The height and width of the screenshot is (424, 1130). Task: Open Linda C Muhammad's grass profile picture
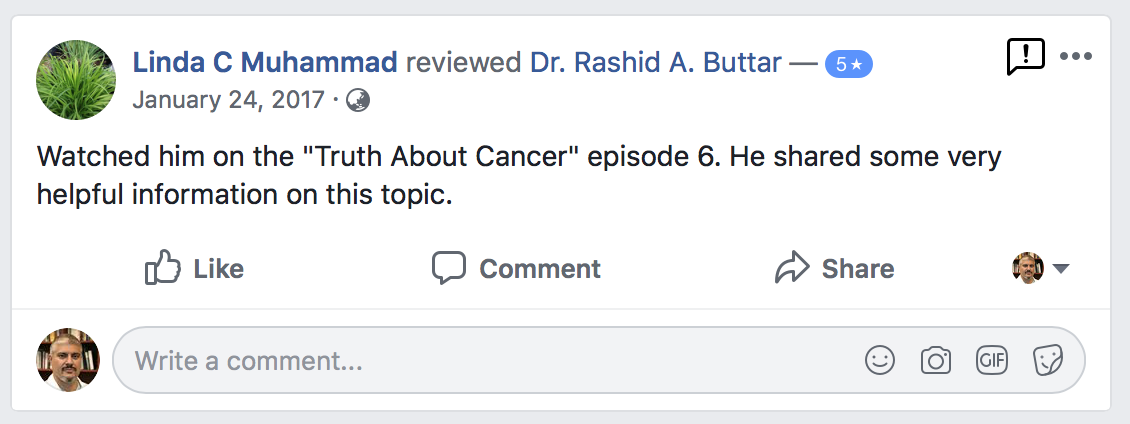(x=76, y=80)
